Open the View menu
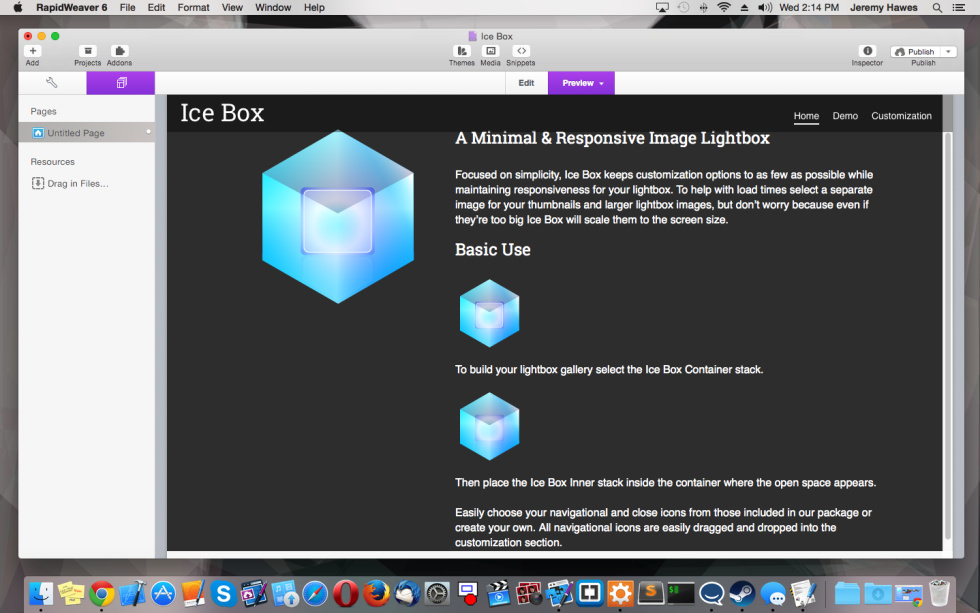This screenshot has height=613, width=980. pyautogui.click(x=232, y=7)
